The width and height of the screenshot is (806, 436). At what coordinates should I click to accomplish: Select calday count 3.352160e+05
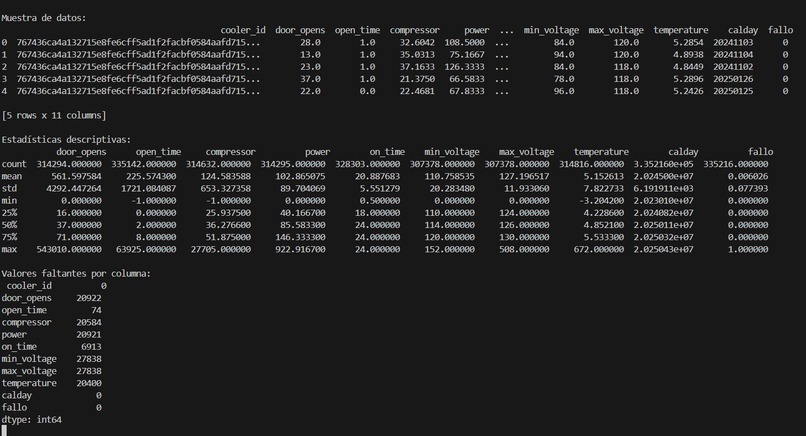coord(663,164)
